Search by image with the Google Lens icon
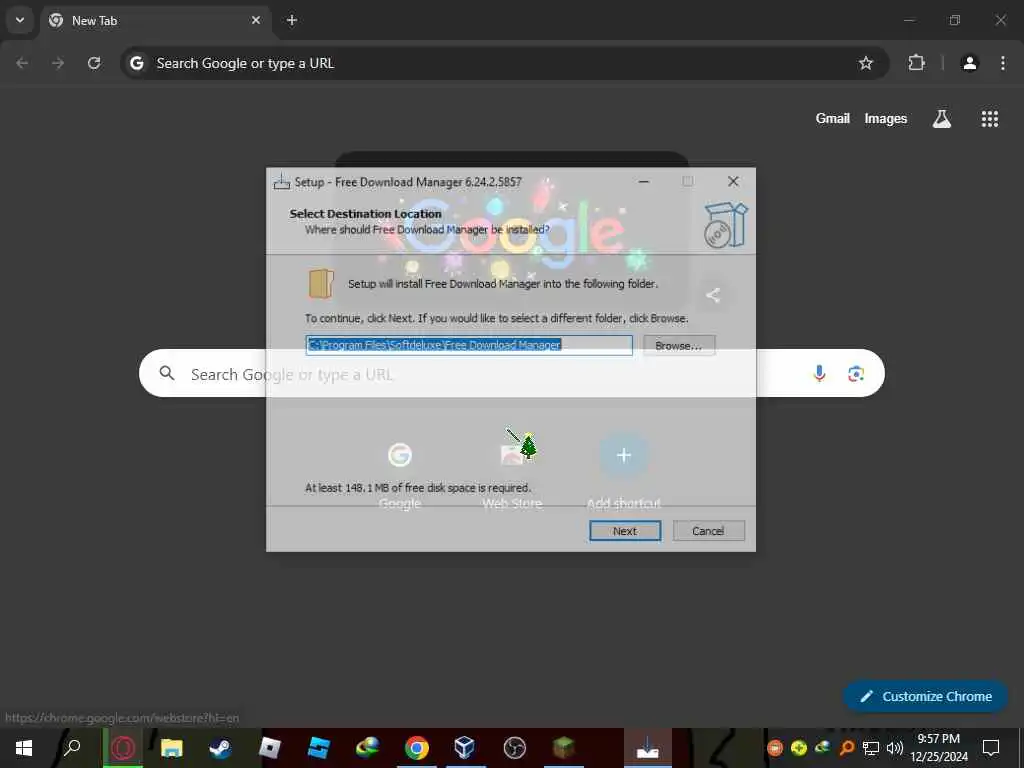 [x=856, y=374]
